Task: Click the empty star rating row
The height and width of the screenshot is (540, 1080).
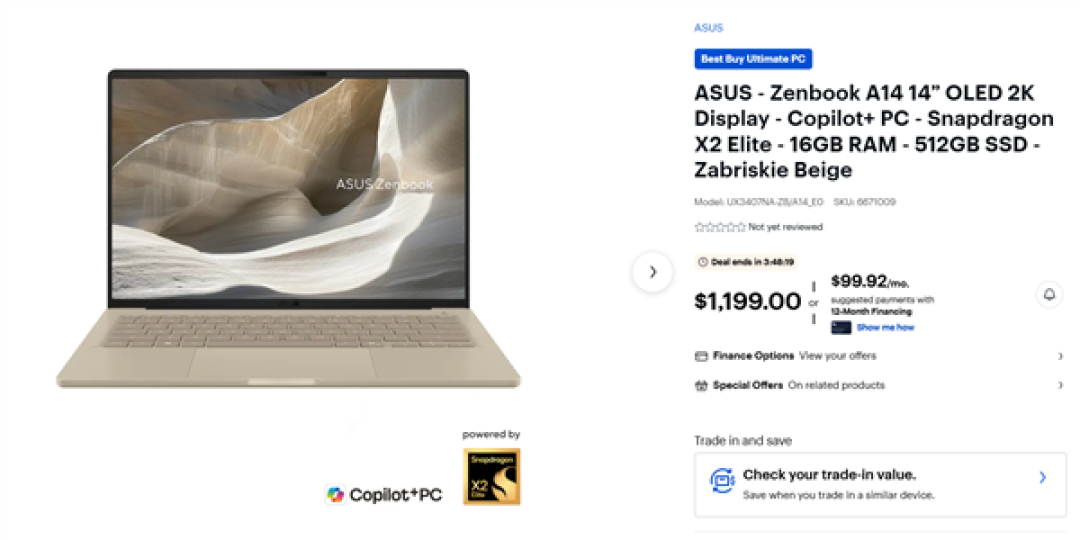Action: pyautogui.click(x=720, y=227)
